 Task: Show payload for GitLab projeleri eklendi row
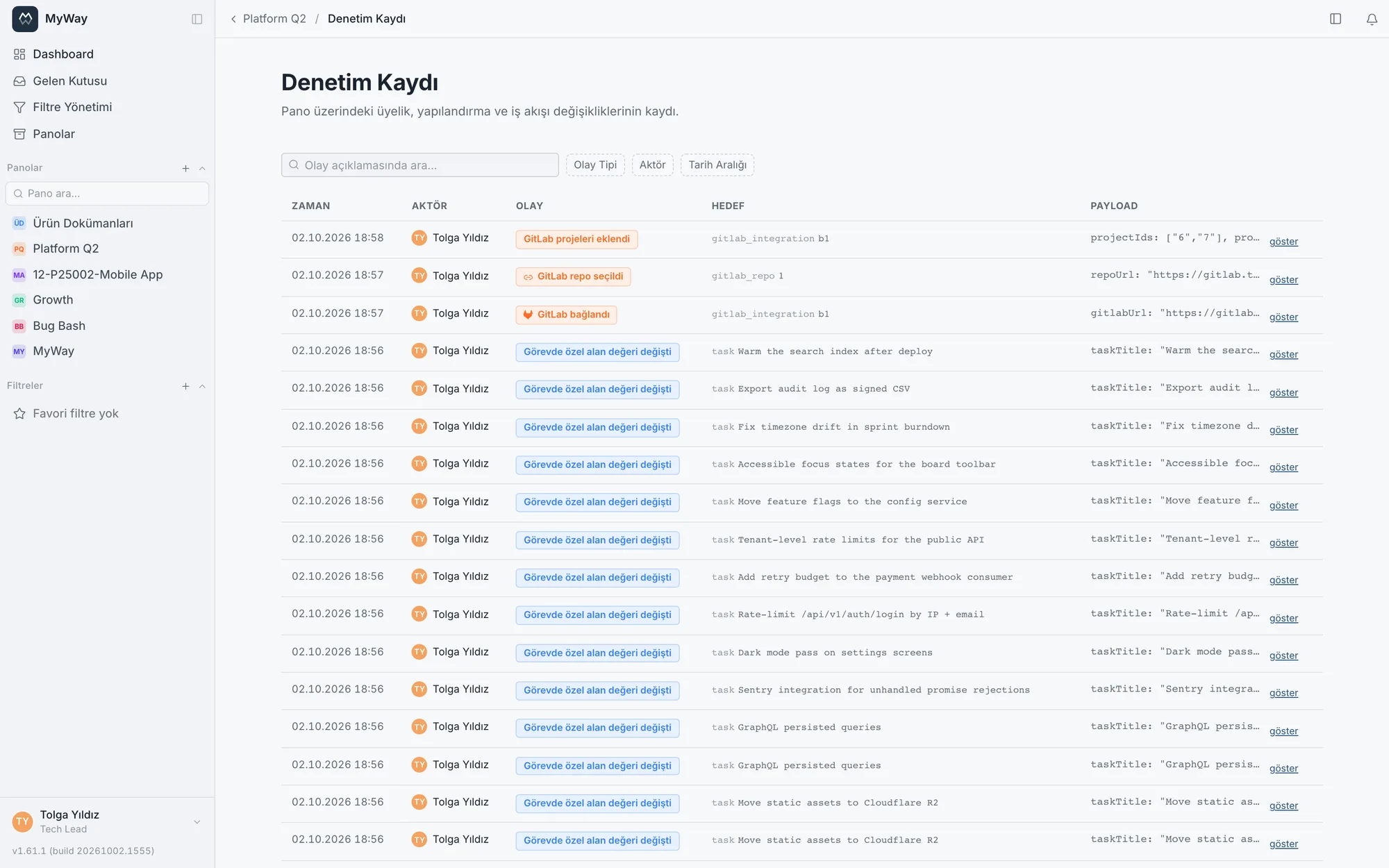1283,242
